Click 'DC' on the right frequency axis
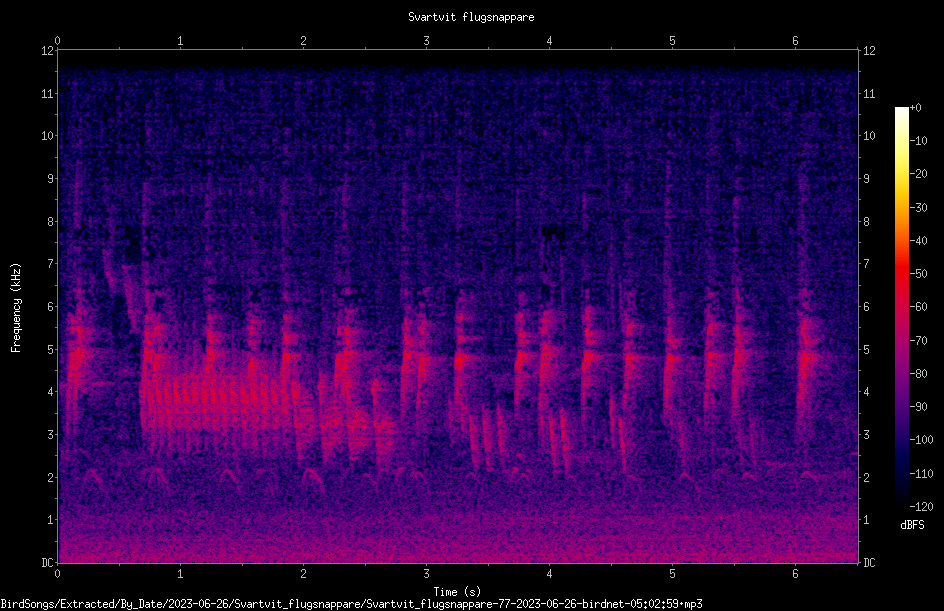944x611 pixels. click(x=869, y=563)
